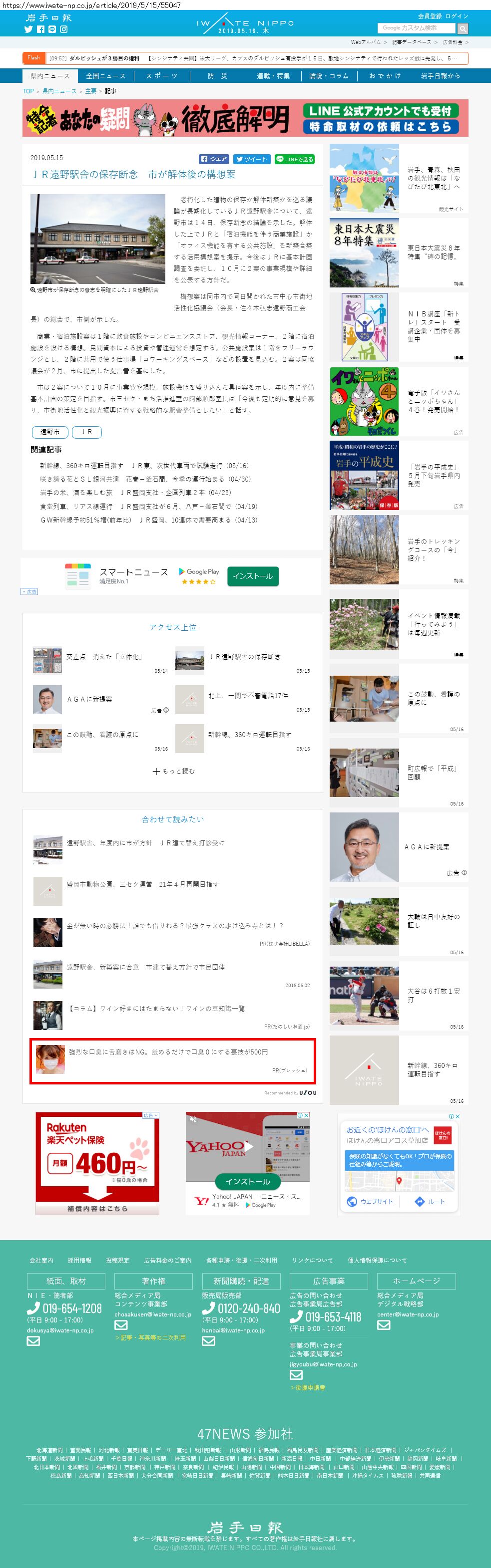
Task: Open the 強烈な口臭 PR item
Action: point(172,1061)
